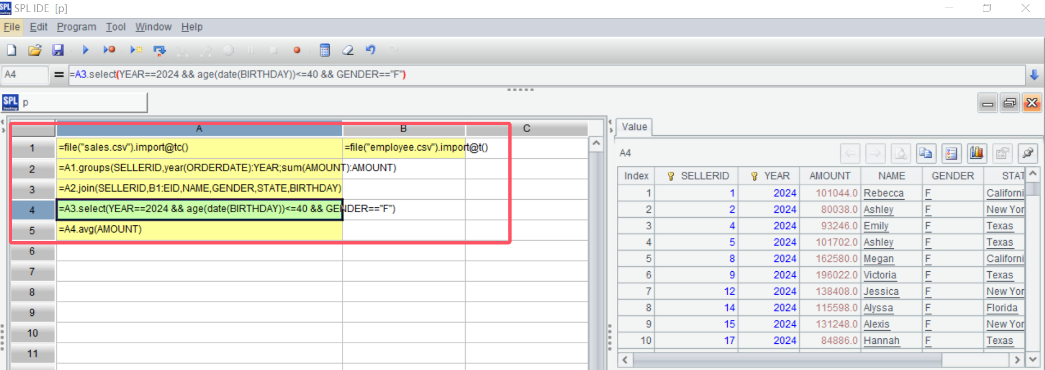Click Florida in Alyssa's row
This screenshot has height=370, width=1045.
[1002, 308]
